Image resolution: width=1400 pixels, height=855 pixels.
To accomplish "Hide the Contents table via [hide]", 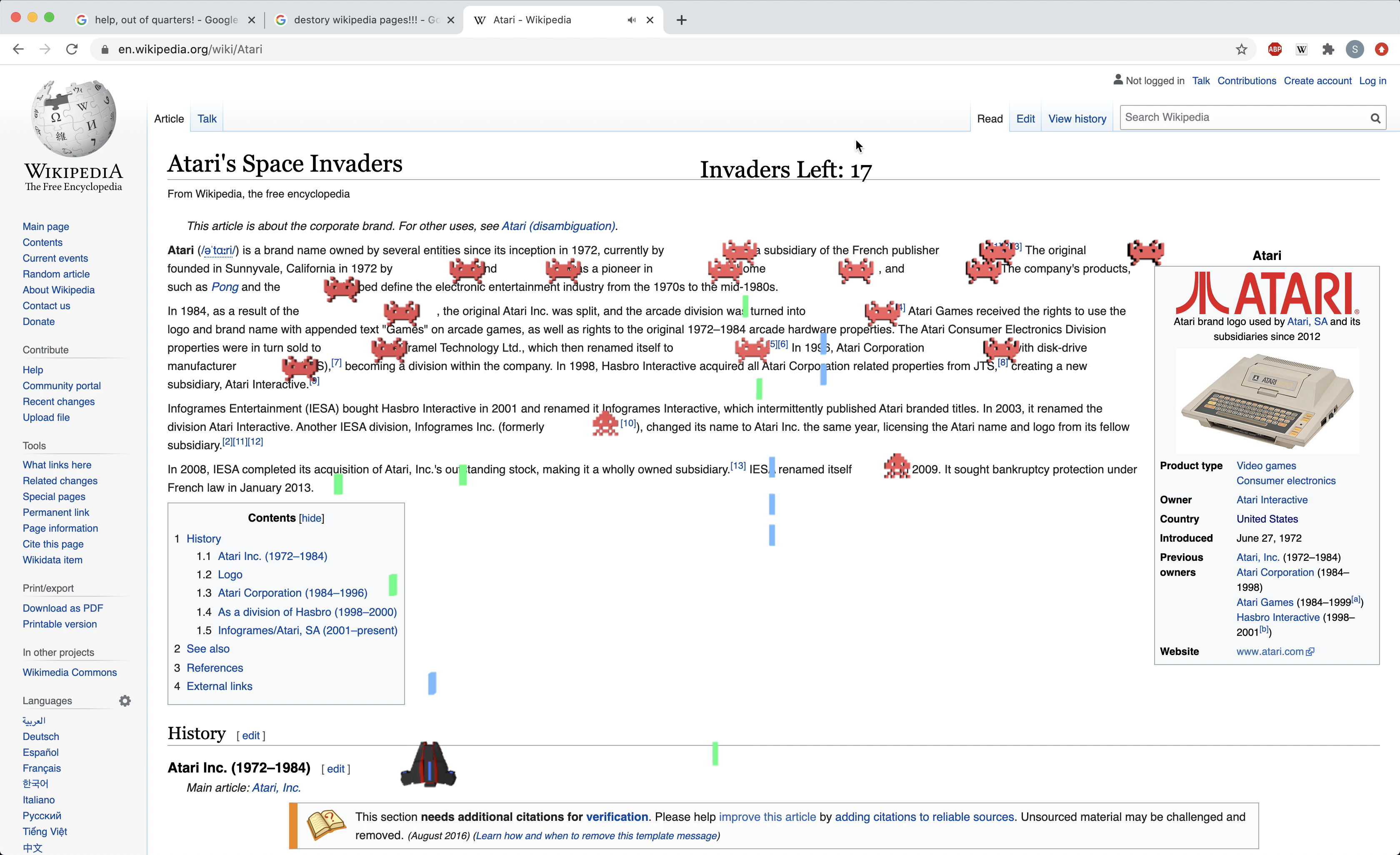I will tap(311, 518).
